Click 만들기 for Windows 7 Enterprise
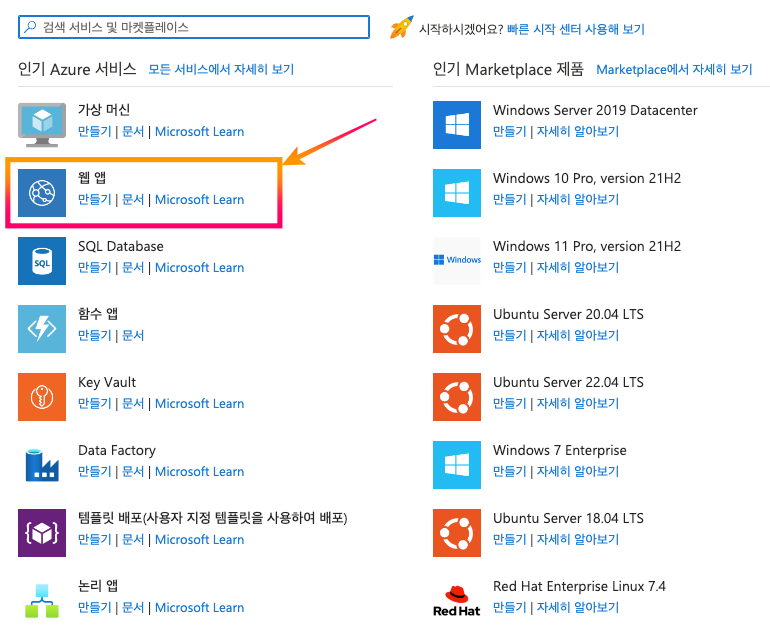Image resolution: width=770 pixels, height=637 pixels. (x=510, y=471)
